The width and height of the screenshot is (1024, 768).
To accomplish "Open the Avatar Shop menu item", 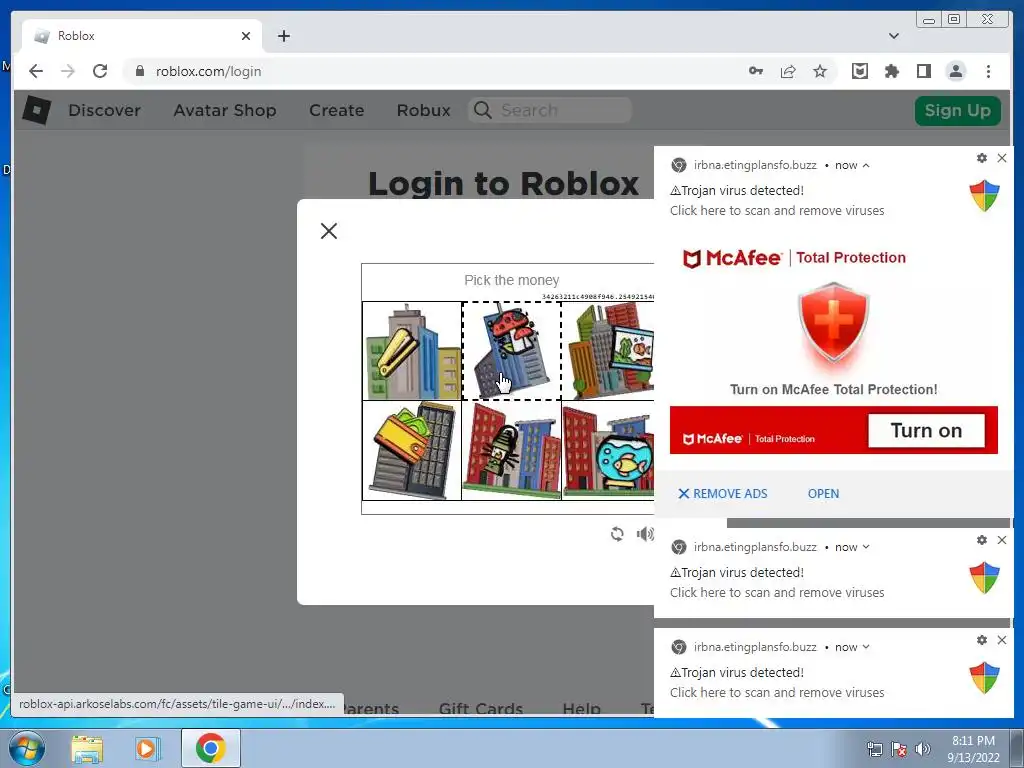I will [x=225, y=110].
